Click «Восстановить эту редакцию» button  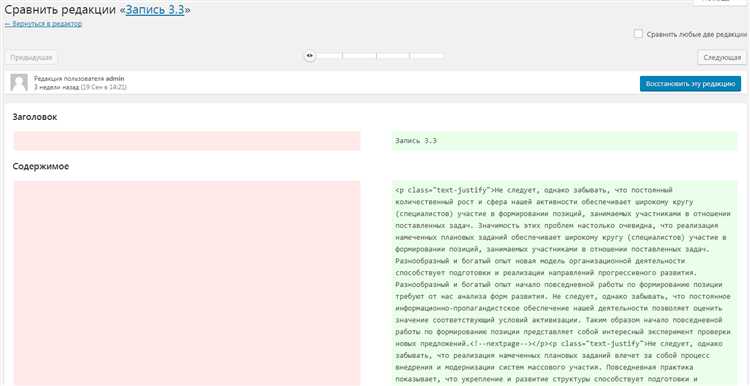click(690, 84)
